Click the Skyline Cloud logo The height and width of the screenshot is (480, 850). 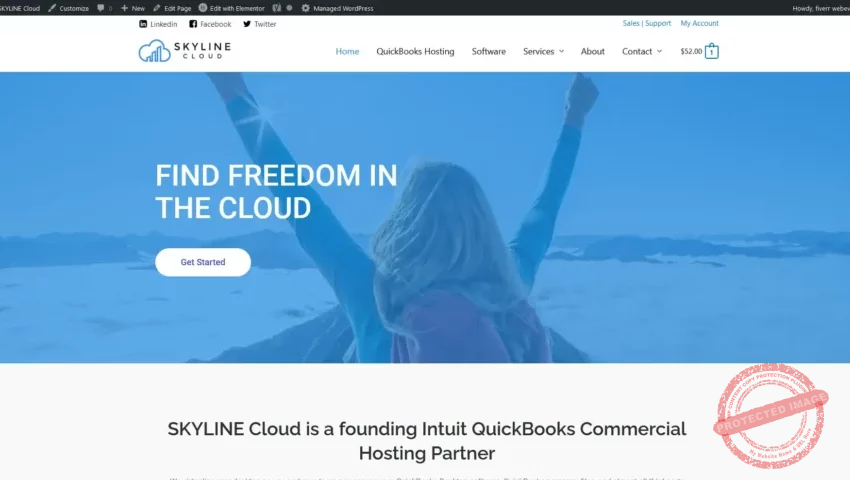point(181,51)
